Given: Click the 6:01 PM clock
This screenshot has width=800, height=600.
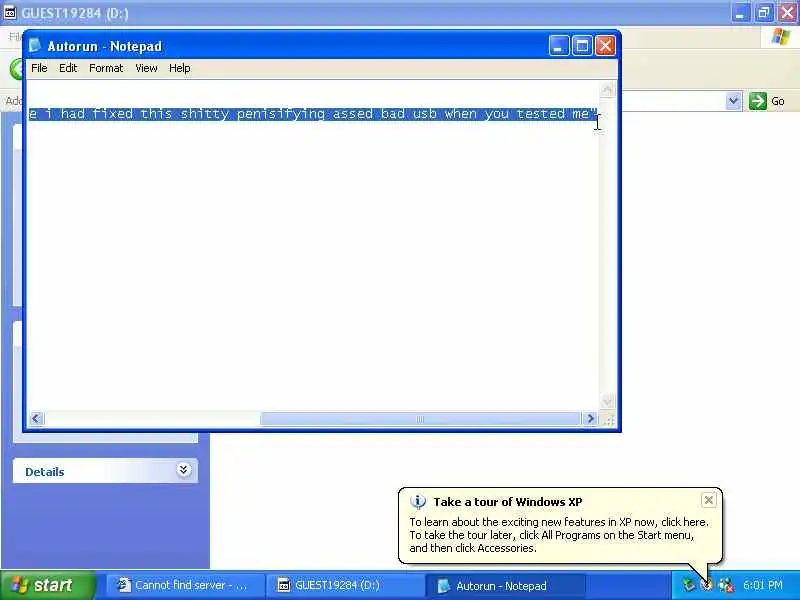Looking at the screenshot, I should click(763, 585).
